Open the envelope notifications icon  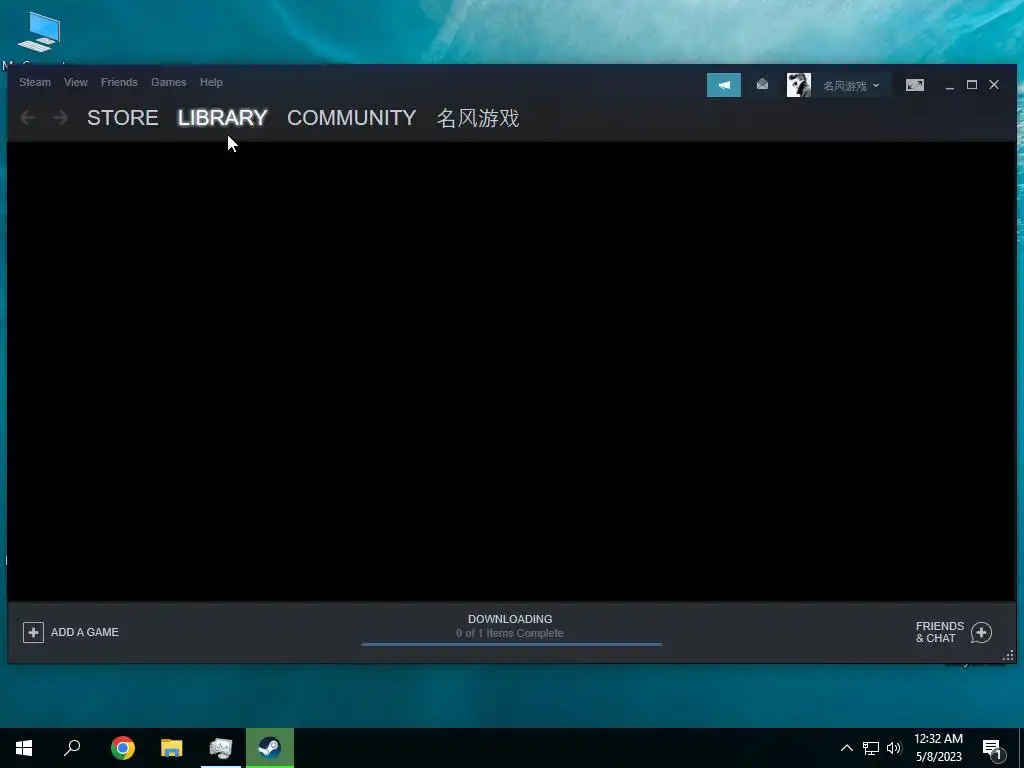coord(762,84)
